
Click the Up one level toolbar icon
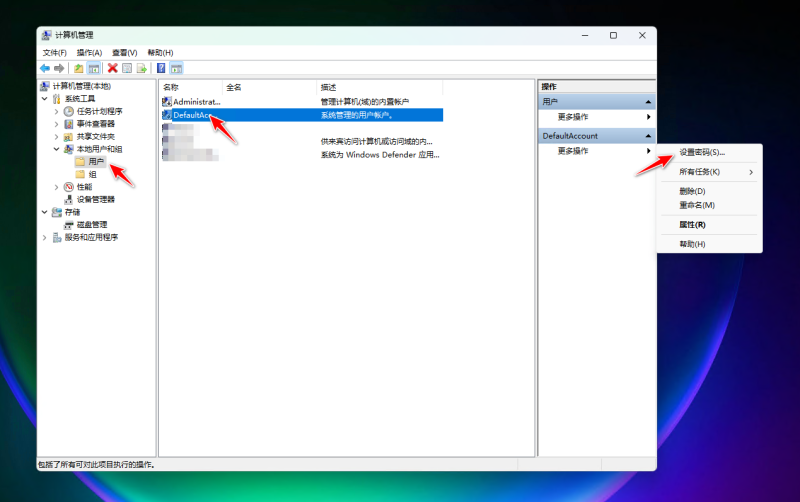pyautogui.click(x=79, y=68)
